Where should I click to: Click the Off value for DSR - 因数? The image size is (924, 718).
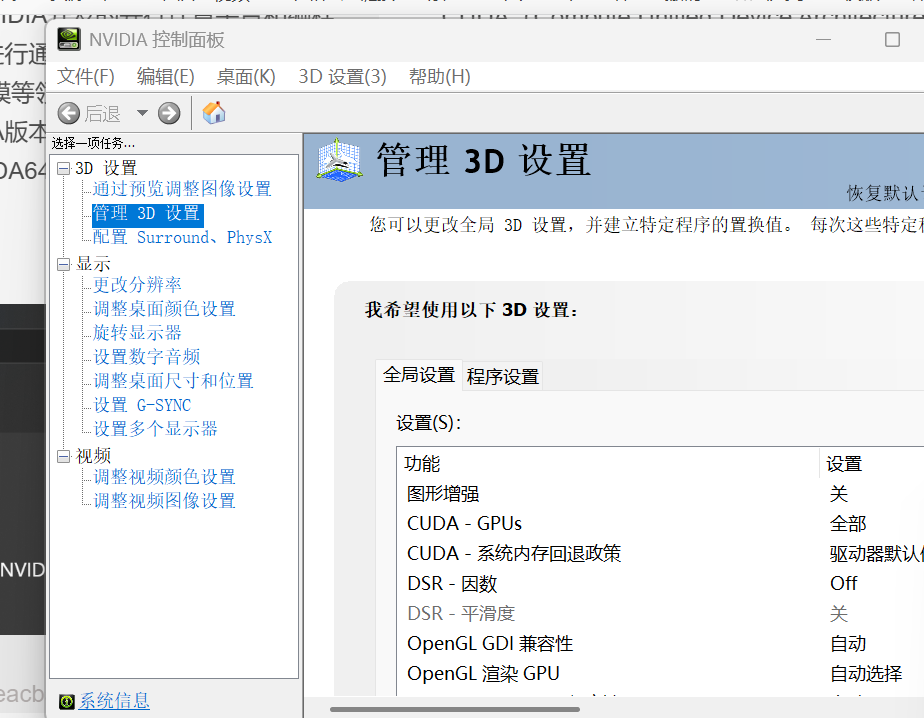coord(843,584)
